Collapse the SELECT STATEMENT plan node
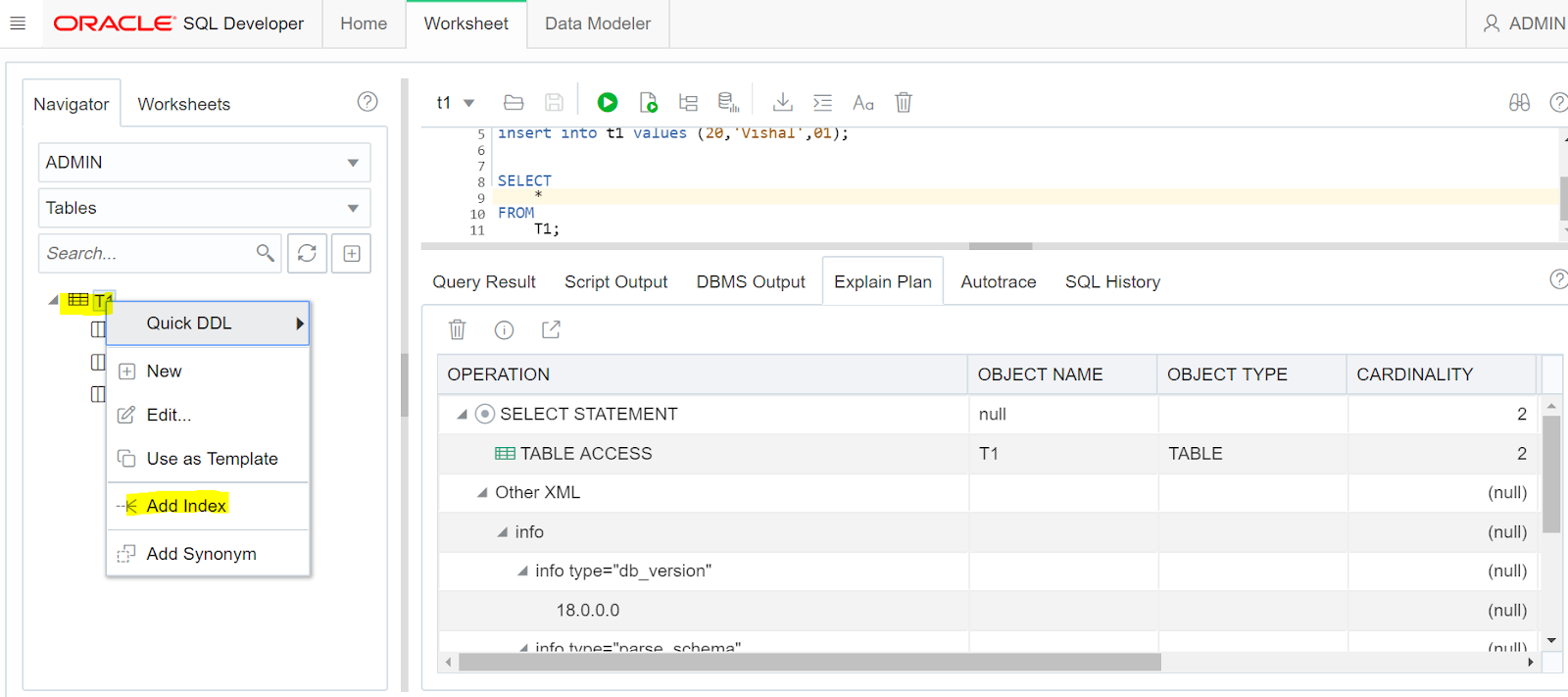 click(462, 415)
